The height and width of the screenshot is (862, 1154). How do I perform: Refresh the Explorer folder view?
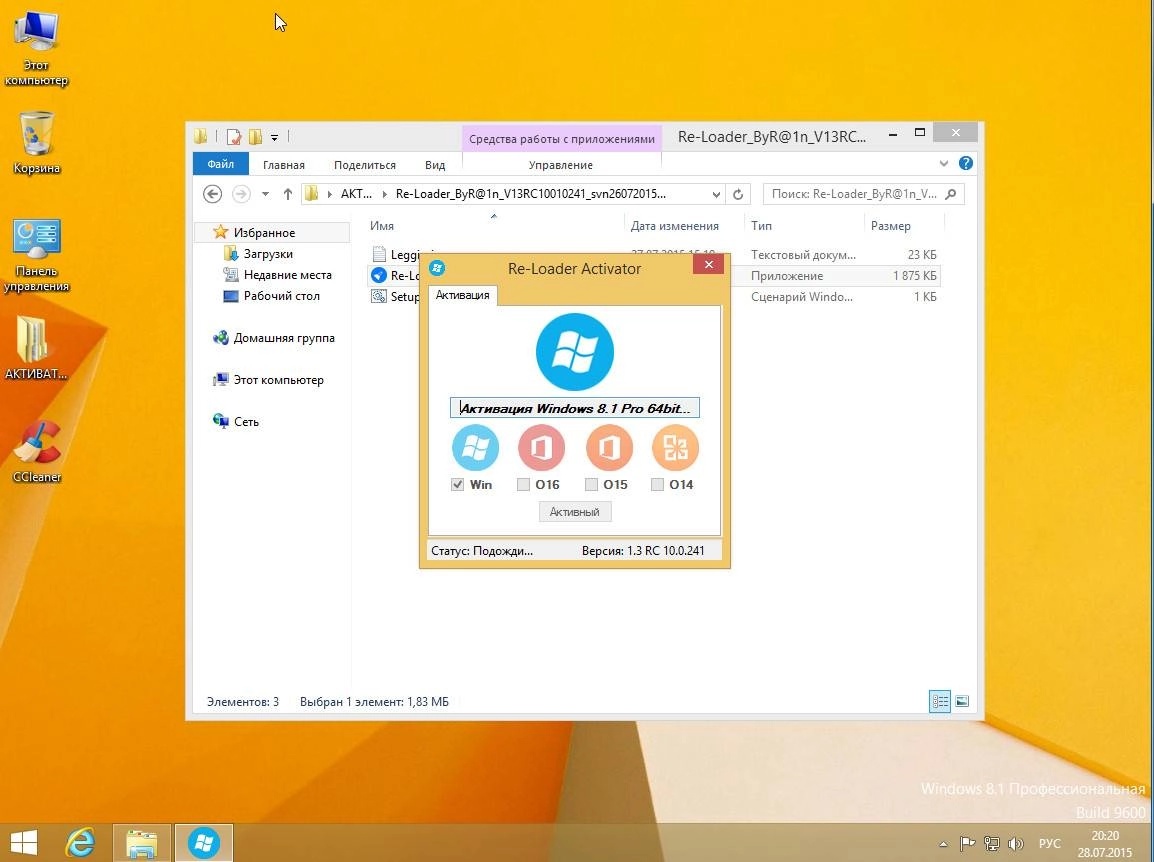[737, 194]
